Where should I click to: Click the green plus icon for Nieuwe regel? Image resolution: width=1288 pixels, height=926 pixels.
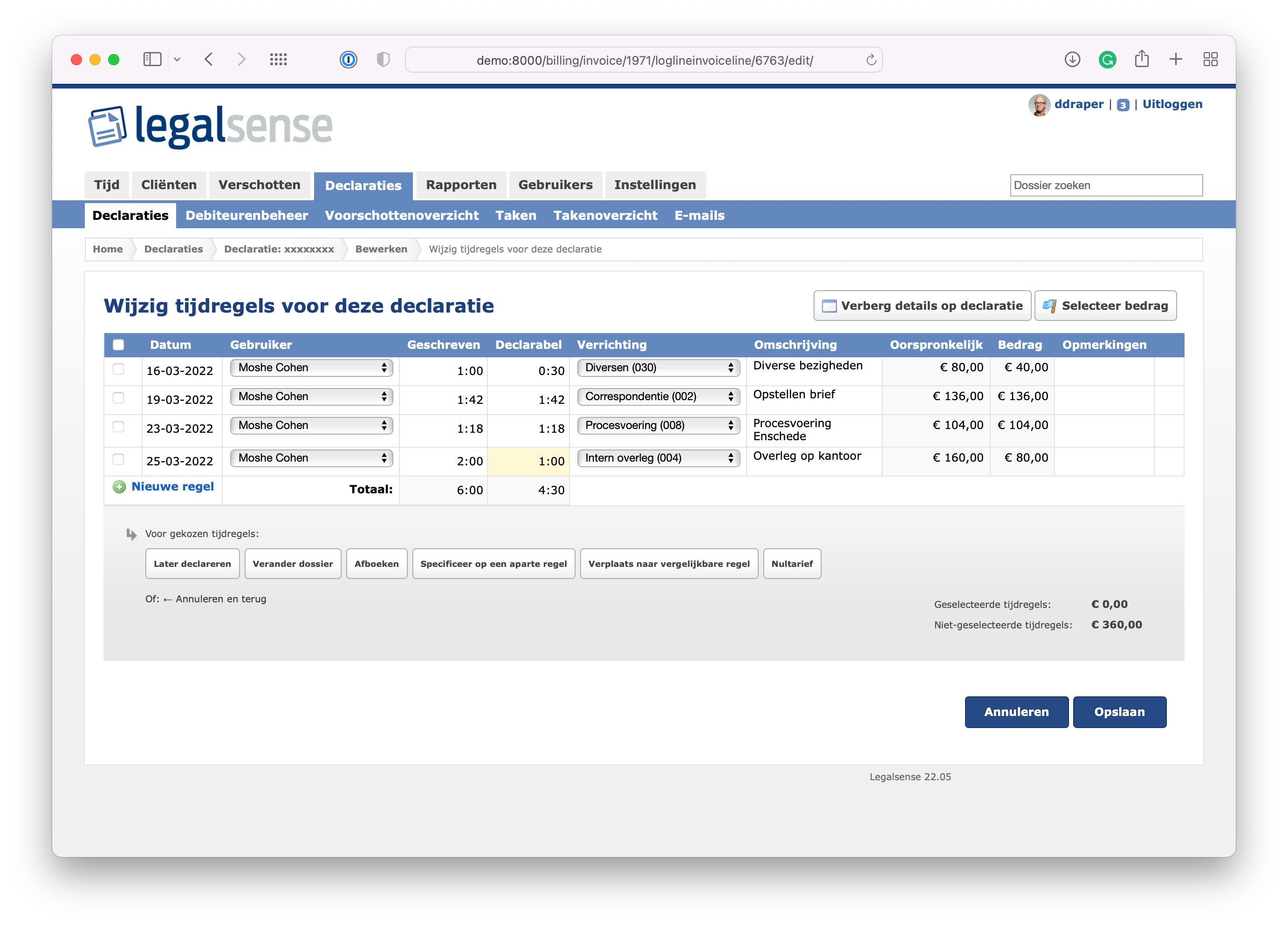(119, 487)
